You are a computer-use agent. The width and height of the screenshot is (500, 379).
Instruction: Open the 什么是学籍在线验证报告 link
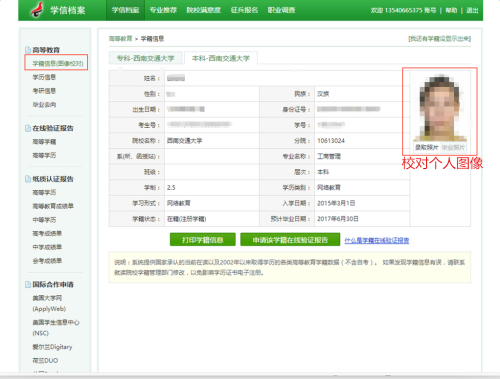point(377,240)
